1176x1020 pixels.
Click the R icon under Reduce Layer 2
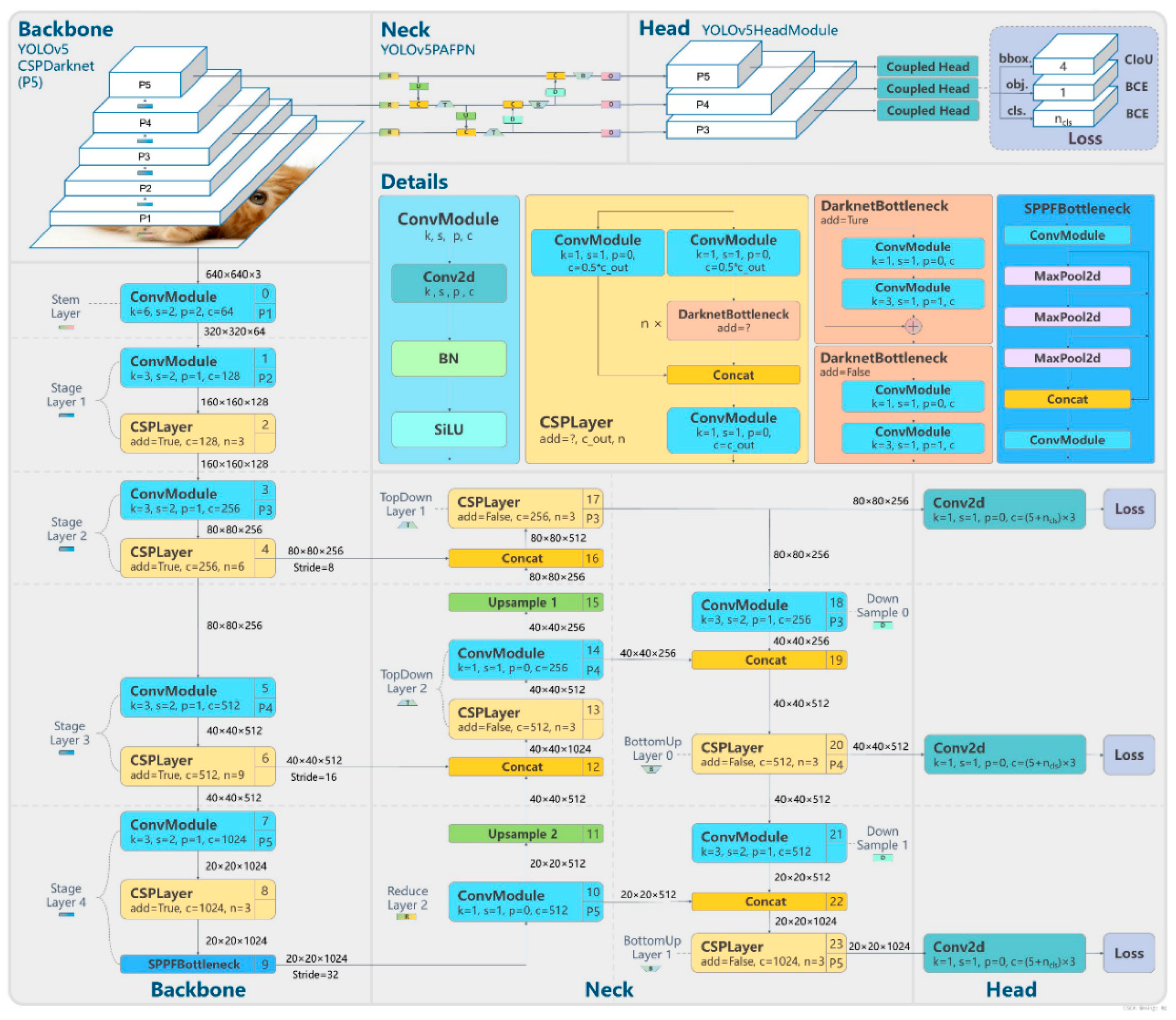coord(407,917)
